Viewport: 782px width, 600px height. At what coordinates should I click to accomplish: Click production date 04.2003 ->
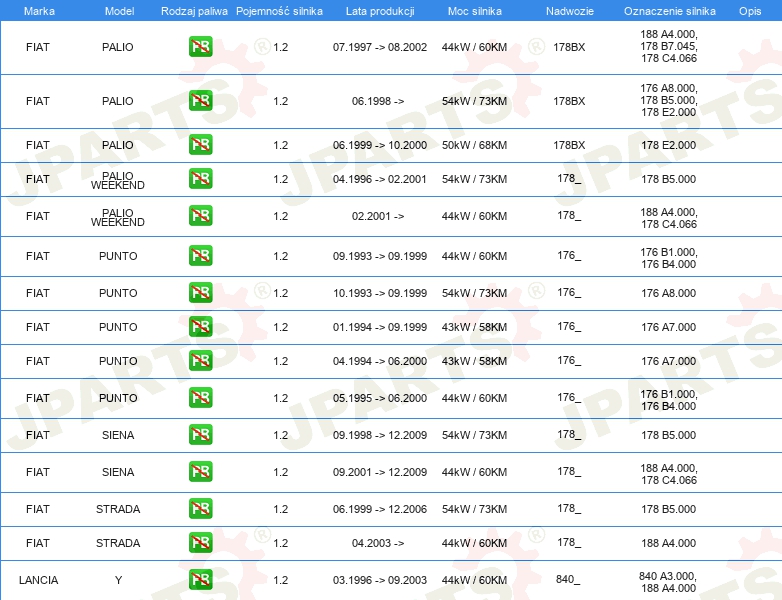[x=378, y=543]
